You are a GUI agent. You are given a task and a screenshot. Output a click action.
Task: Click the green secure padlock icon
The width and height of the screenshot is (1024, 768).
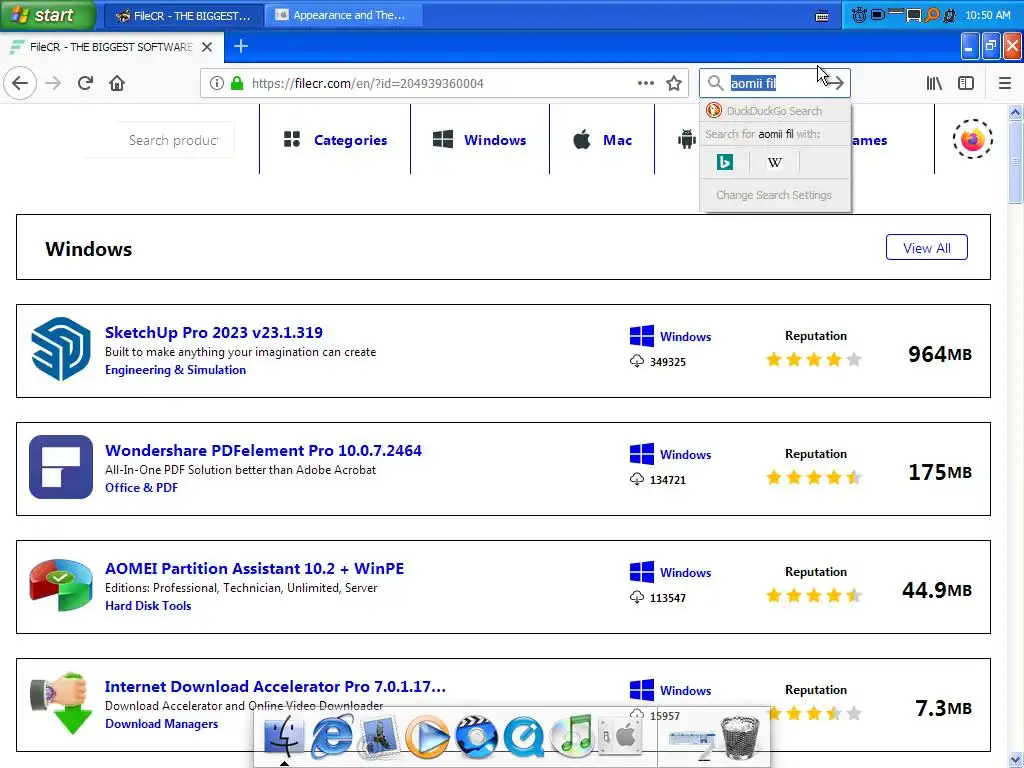[x=237, y=84]
